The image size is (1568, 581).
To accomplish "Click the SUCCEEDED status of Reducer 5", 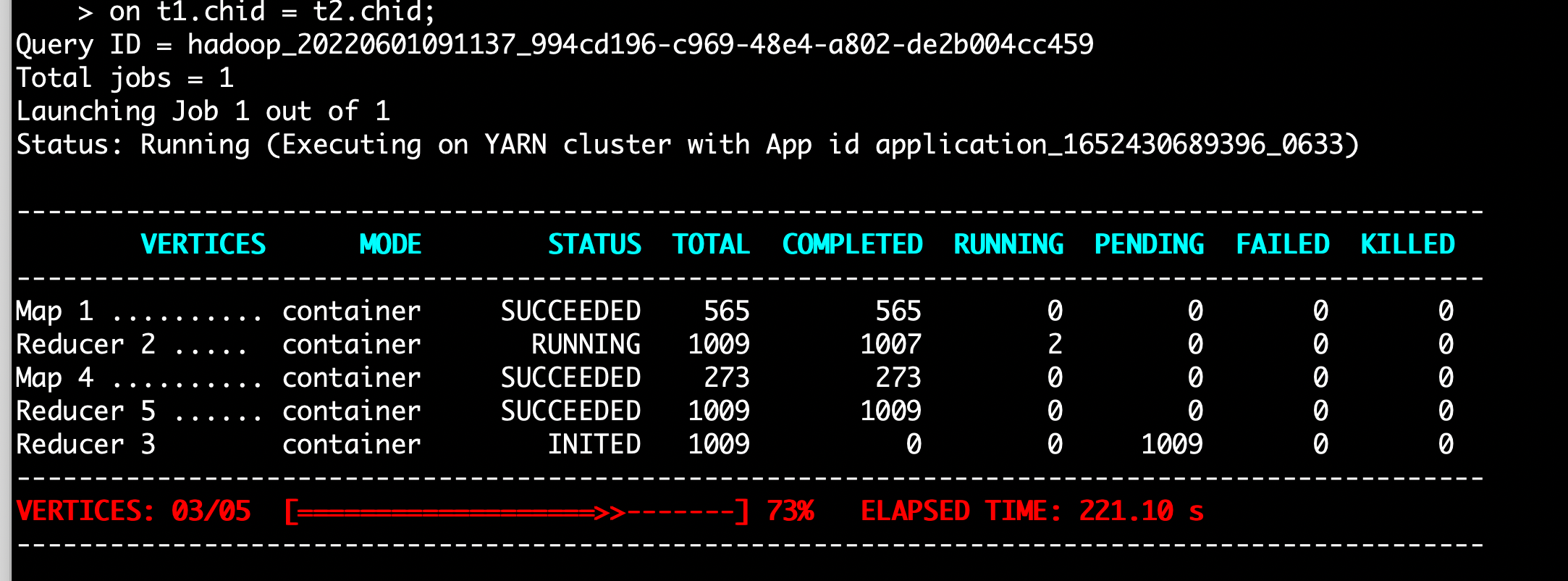I will 570,411.
